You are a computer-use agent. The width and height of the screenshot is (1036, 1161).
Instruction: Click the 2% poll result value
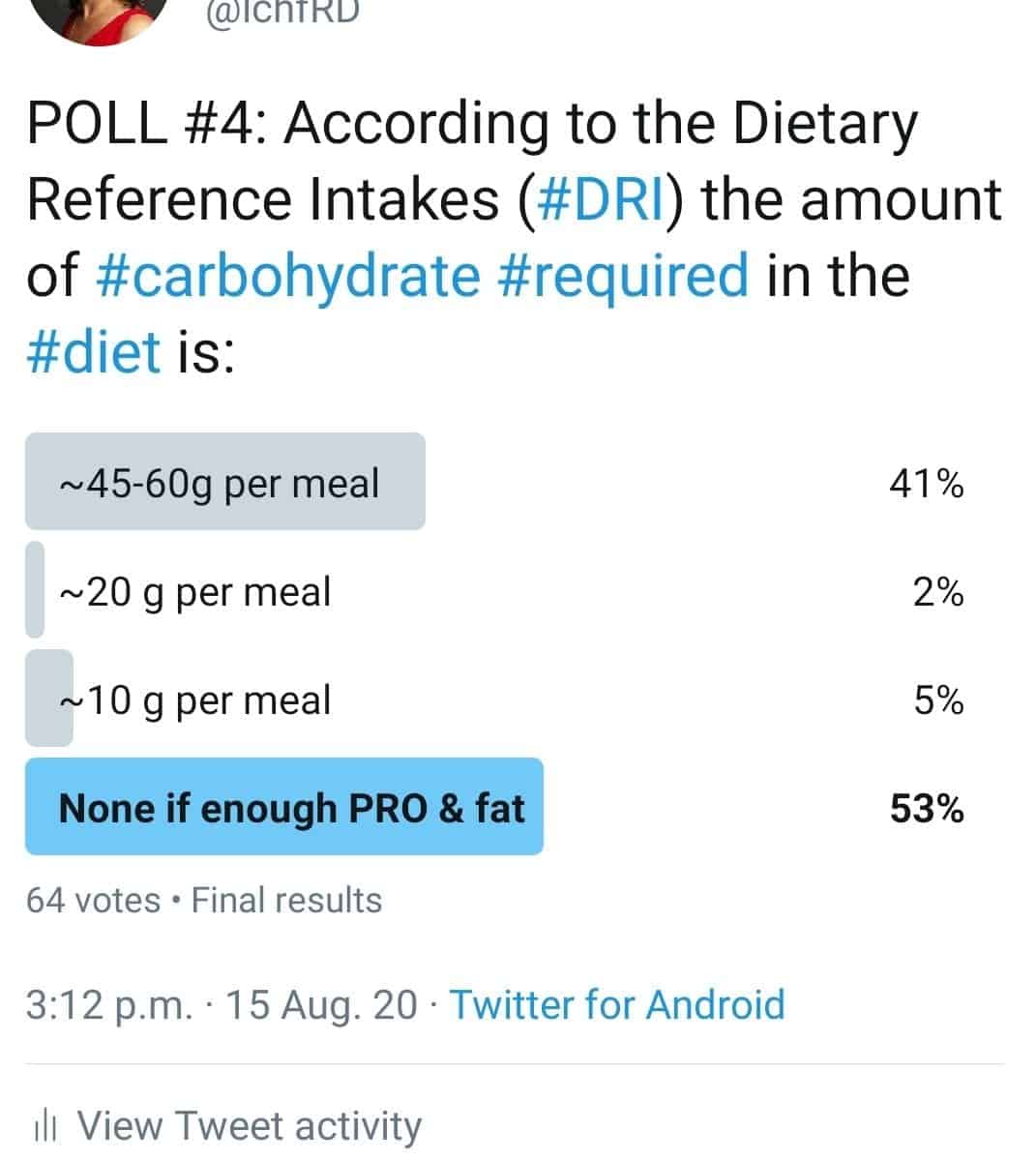938,591
